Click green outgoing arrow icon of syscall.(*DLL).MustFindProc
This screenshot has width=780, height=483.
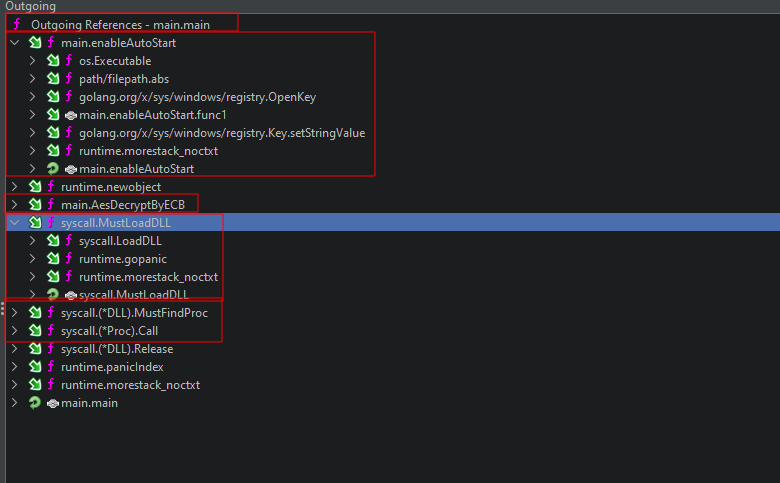pos(35,312)
